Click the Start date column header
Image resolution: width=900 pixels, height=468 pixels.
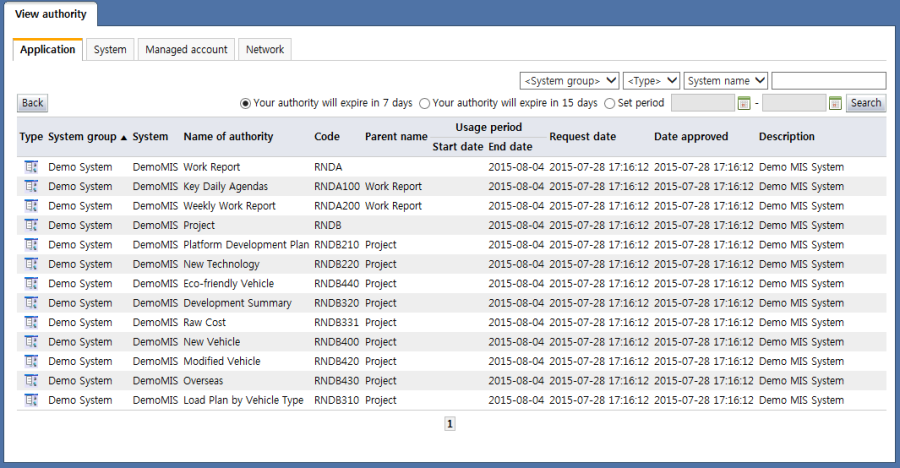coord(457,146)
